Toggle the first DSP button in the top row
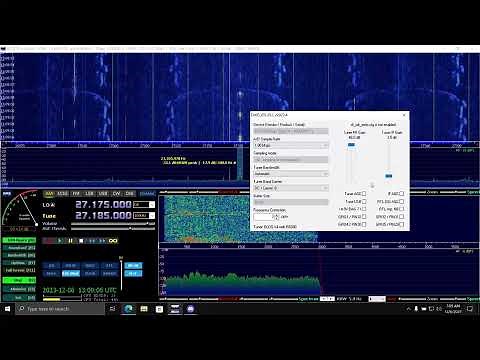 tap(52, 266)
